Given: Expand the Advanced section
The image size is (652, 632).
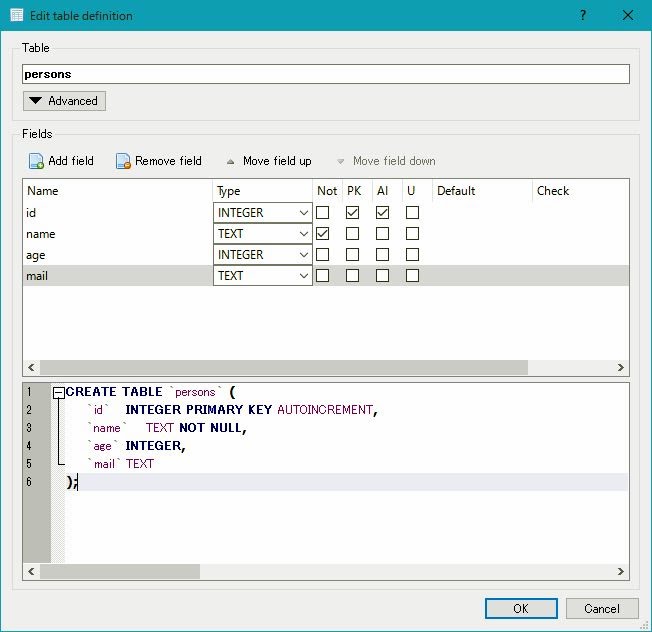Looking at the screenshot, I should (64, 101).
